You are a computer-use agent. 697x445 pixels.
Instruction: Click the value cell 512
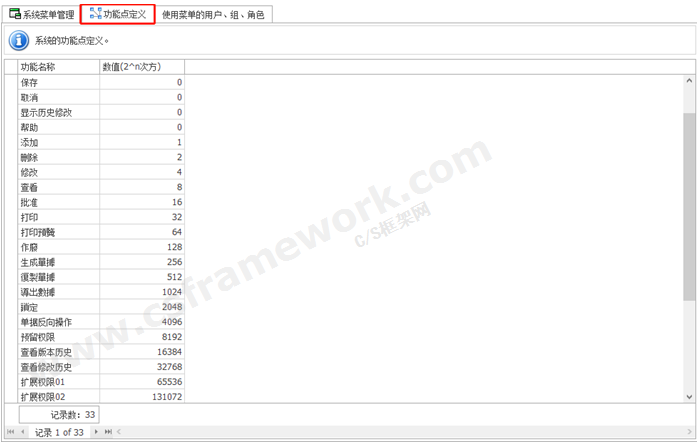pos(142,277)
